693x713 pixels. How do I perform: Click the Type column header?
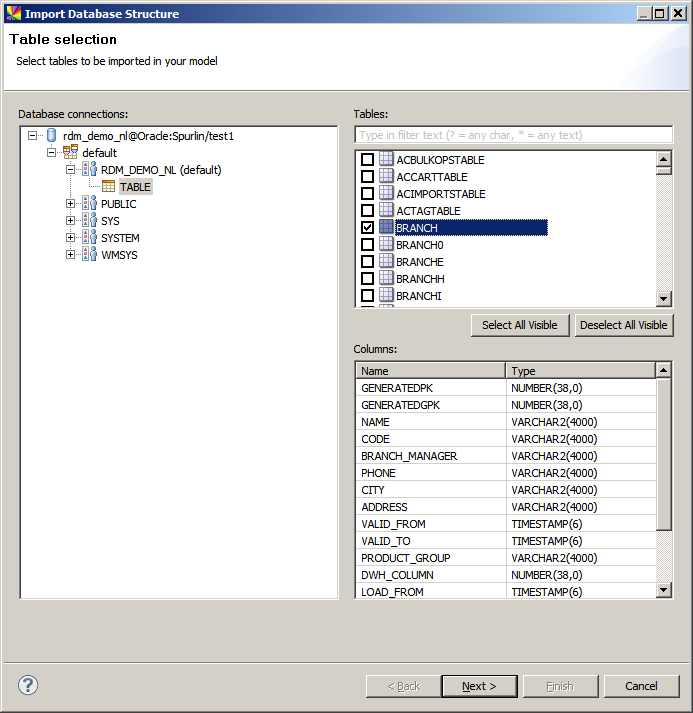(580, 371)
